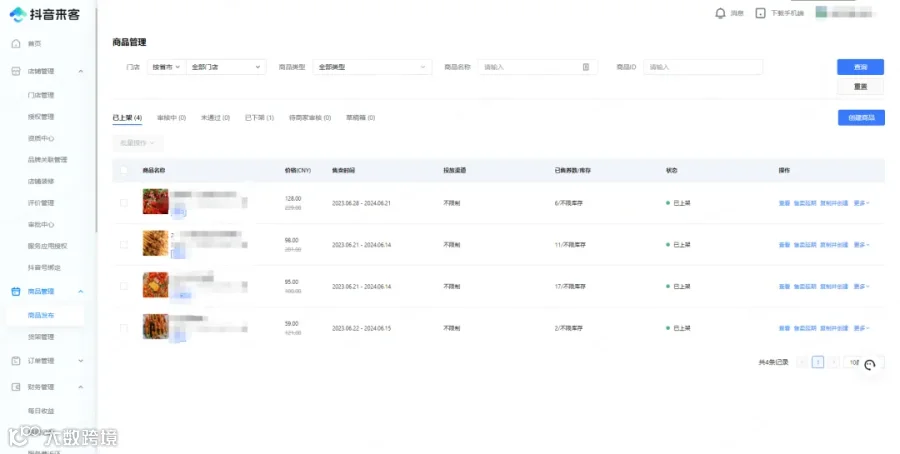The height and width of the screenshot is (454, 900).
Task: Click the 商品管理 shopping bag icon
Action: click(16, 292)
